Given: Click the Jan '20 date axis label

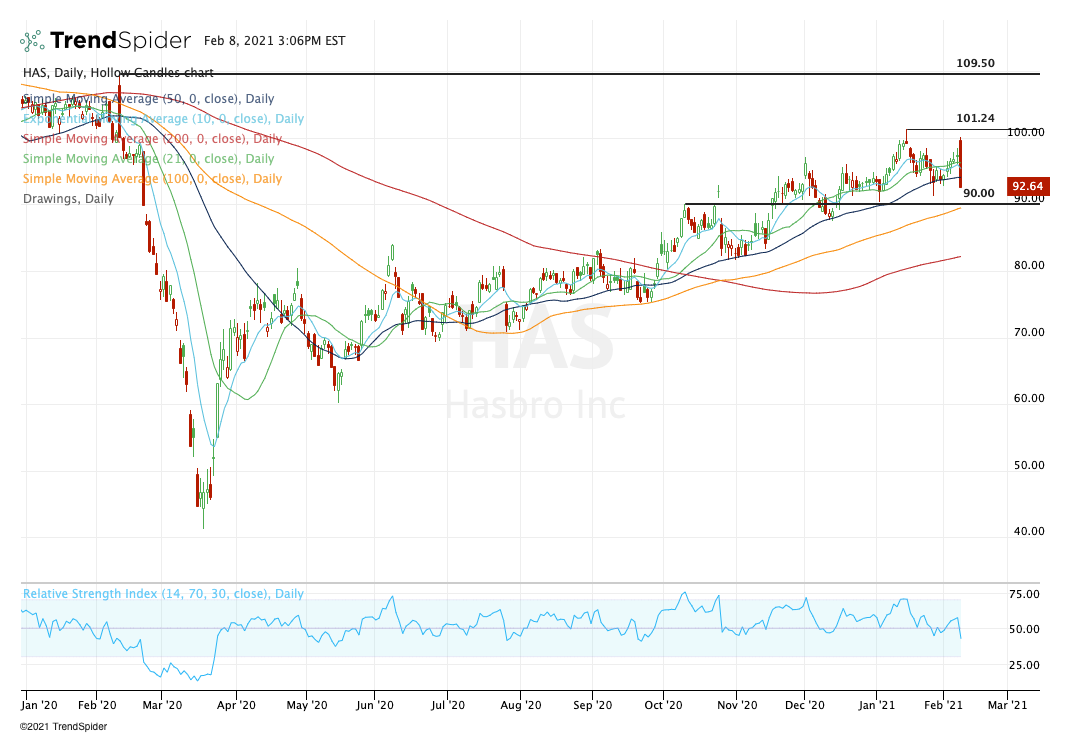Looking at the screenshot, I should (39, 705).
